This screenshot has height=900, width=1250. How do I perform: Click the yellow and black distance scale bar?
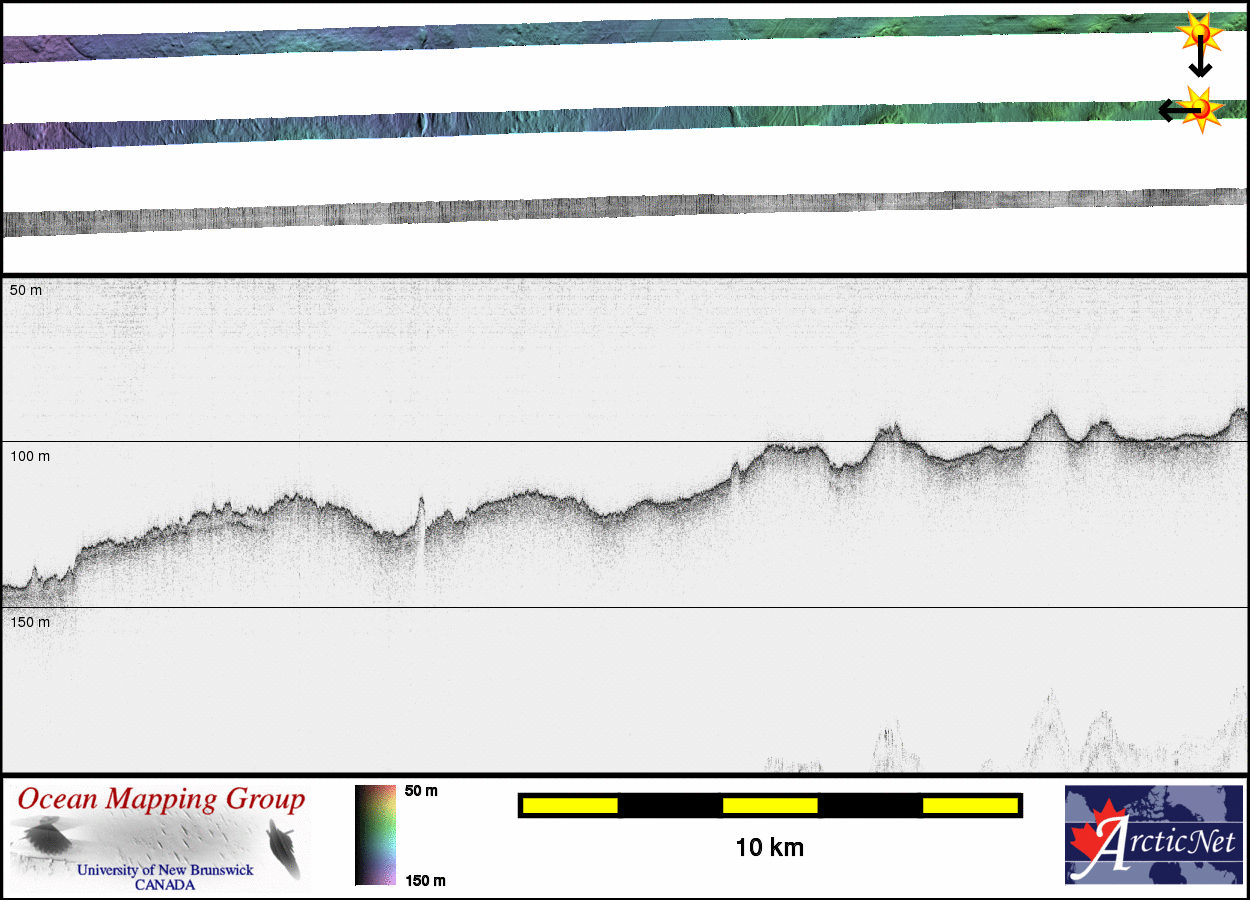(x=770, y=805)
